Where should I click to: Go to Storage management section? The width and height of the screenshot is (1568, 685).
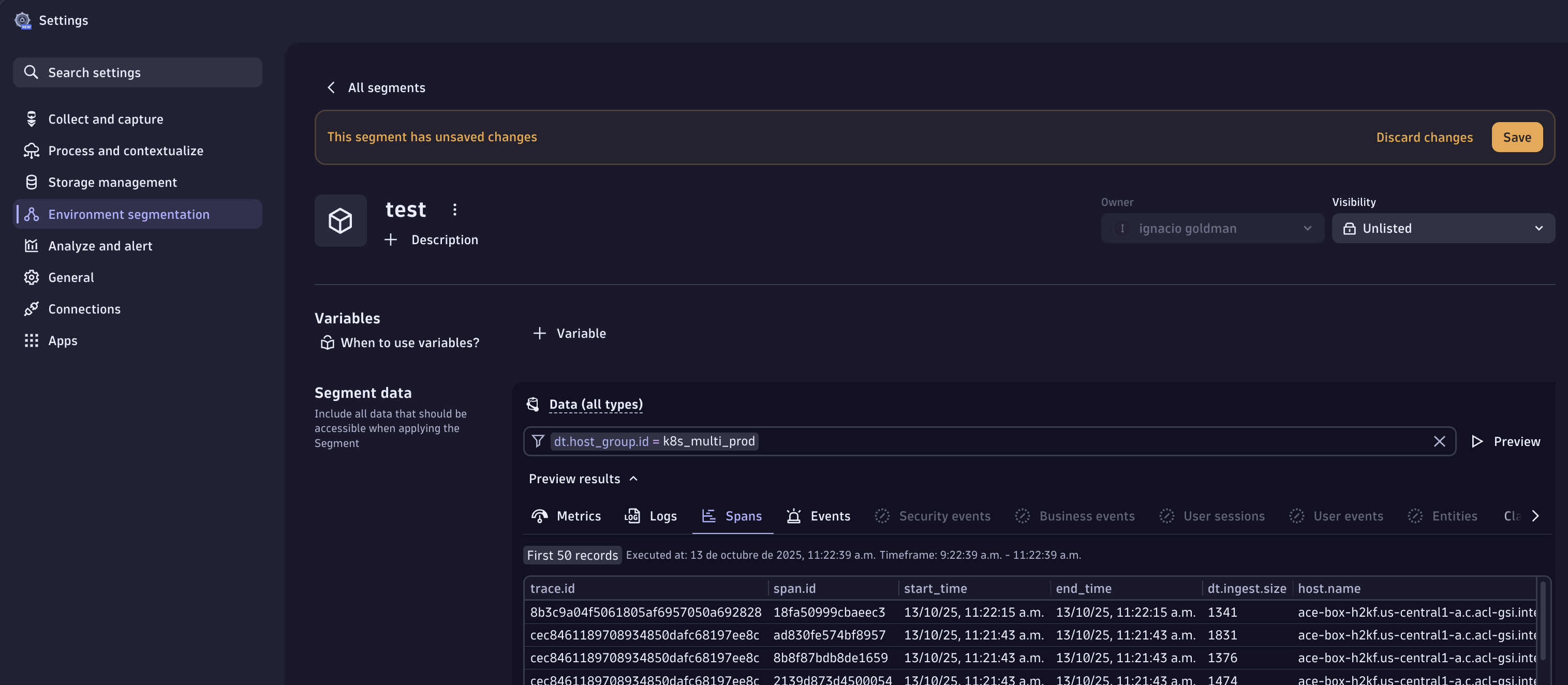112,183
